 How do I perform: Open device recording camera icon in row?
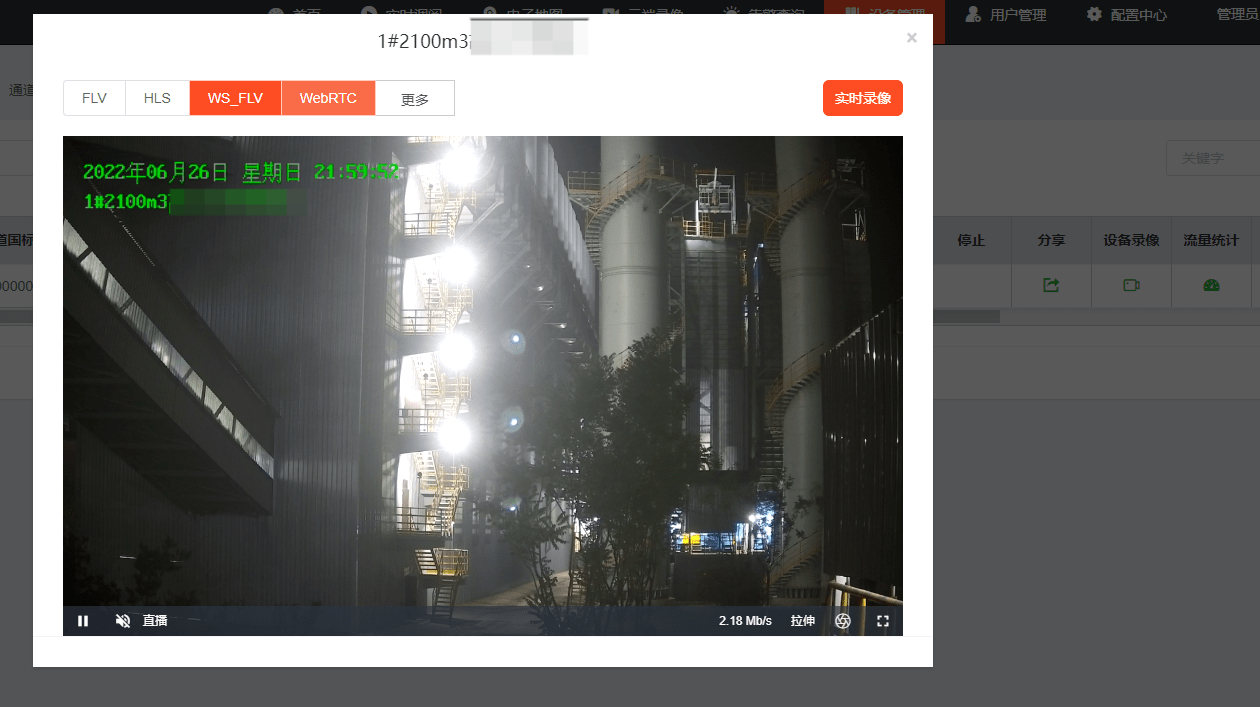click(1131, 286)
